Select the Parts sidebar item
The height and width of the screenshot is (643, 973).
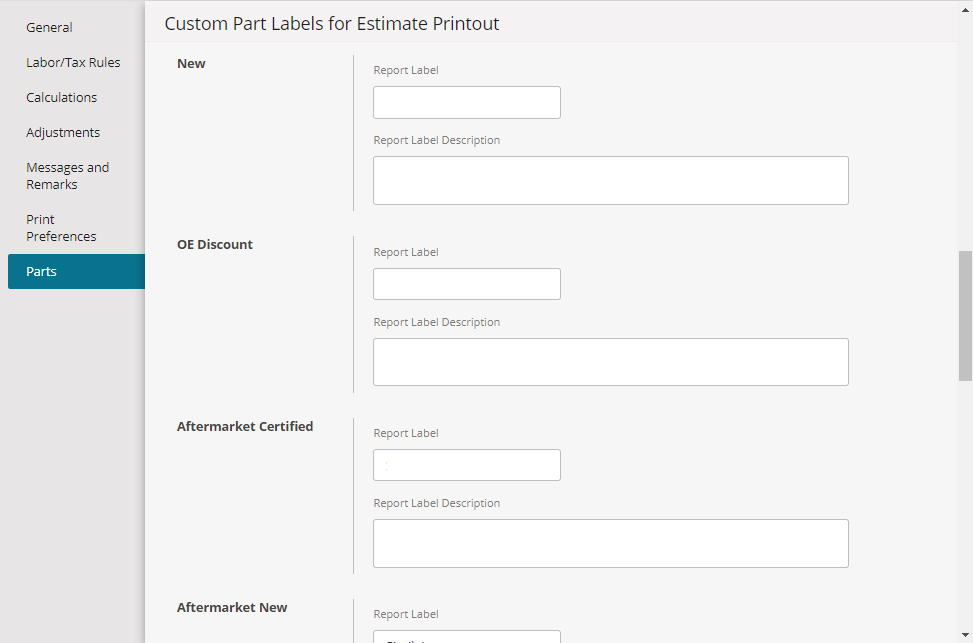pos(76,271)
